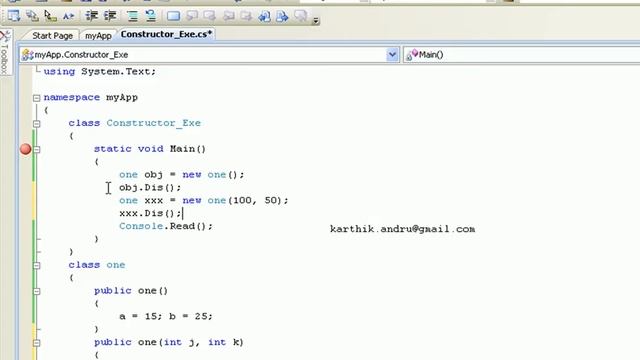Click the 'Console.Read();' statement
This screenshot has width=640, height=360.
[x=166, y=226]
